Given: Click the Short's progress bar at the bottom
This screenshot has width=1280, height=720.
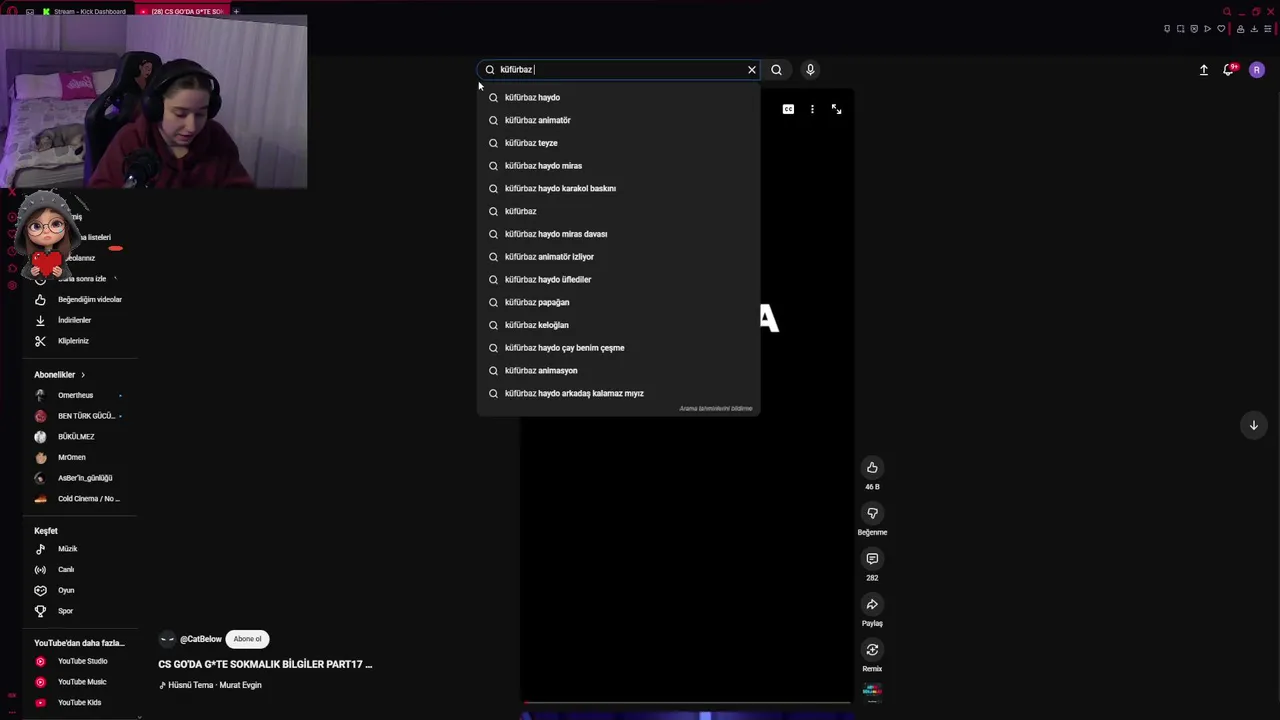Looking at the screenshot, I should tap(687, 703).
